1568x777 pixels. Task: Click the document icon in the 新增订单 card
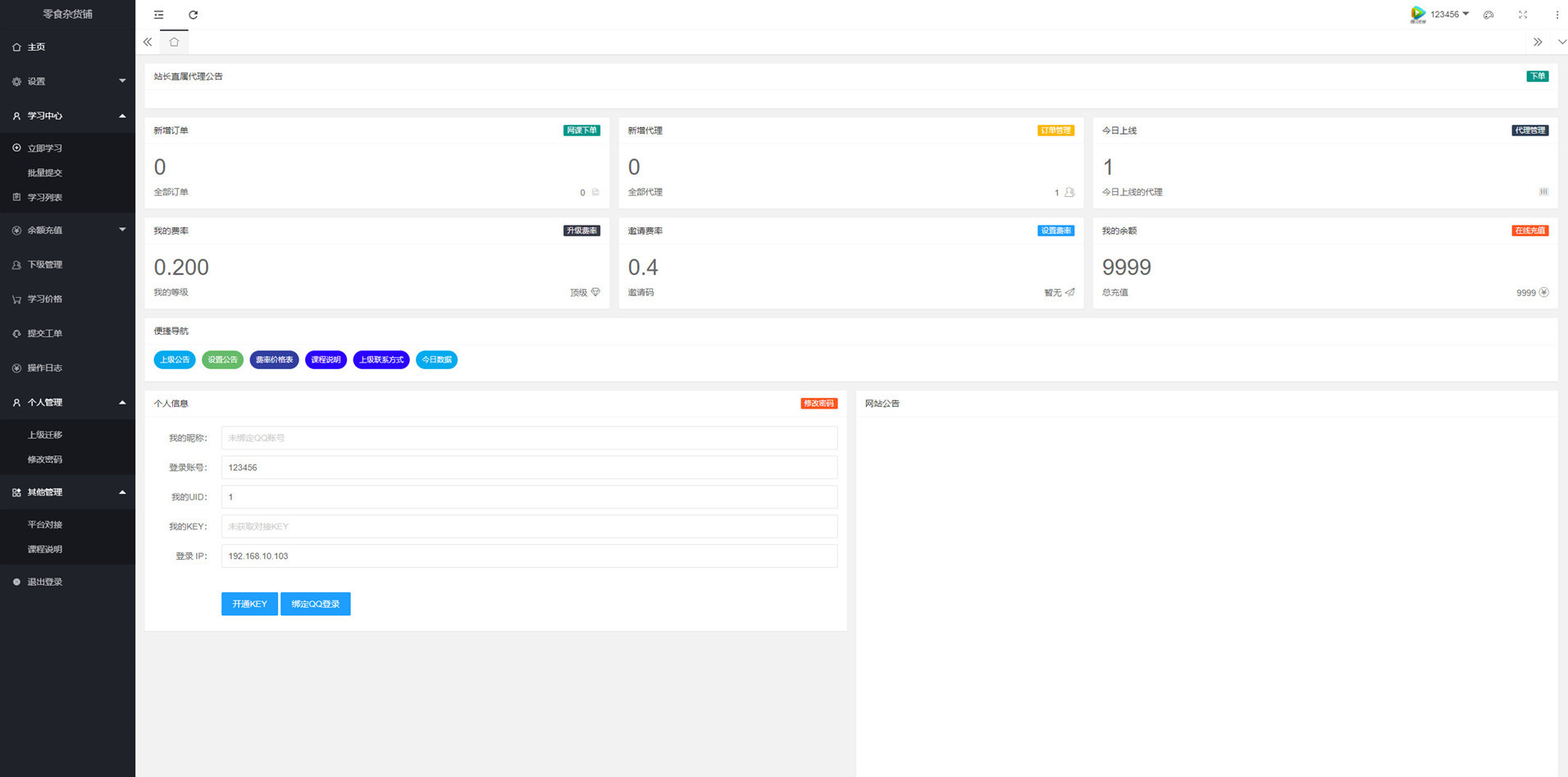pos(595,192)
